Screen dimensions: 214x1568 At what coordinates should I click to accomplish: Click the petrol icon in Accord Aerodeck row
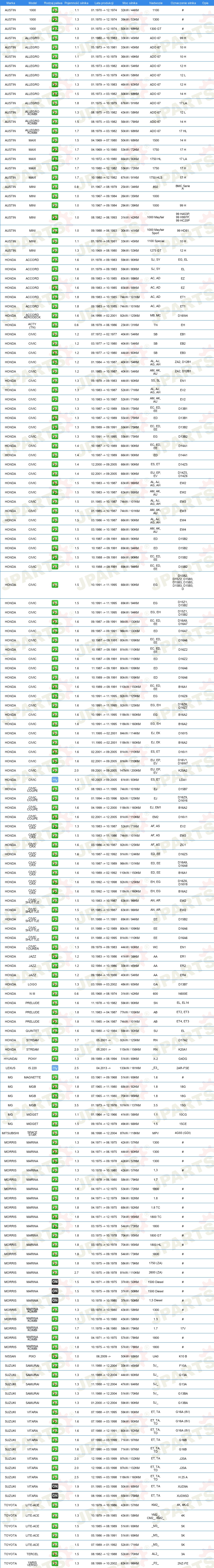[55, 316]
